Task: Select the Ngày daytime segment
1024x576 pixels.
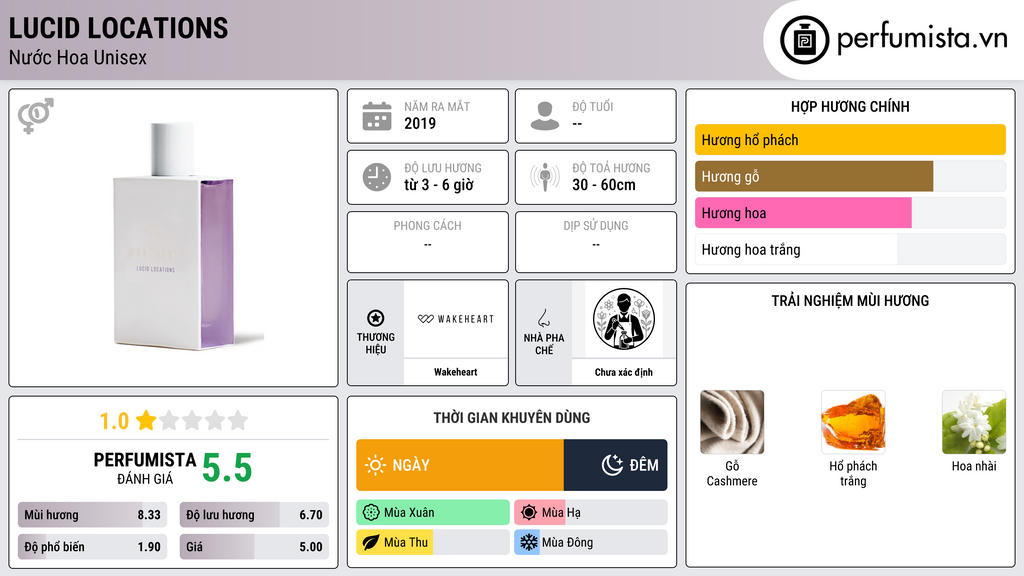Action: (460, 465)
